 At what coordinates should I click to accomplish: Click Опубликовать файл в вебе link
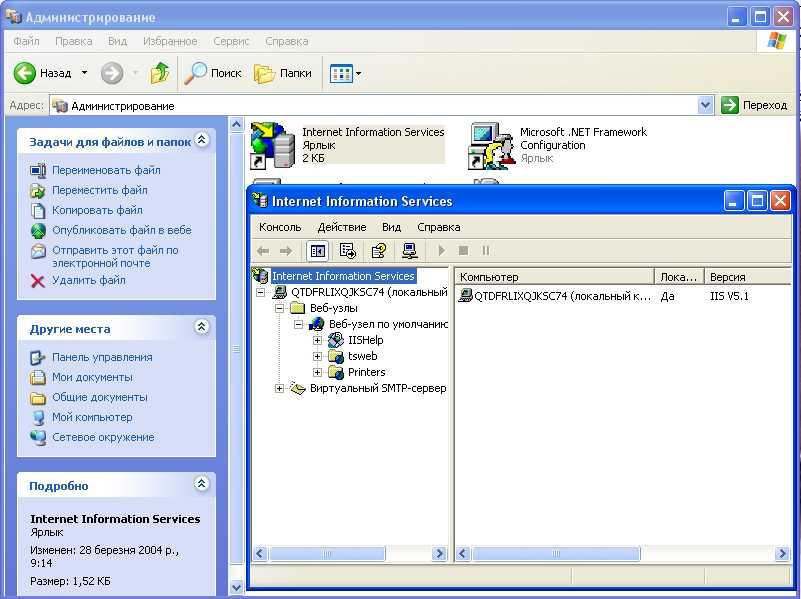click(122, 230)
